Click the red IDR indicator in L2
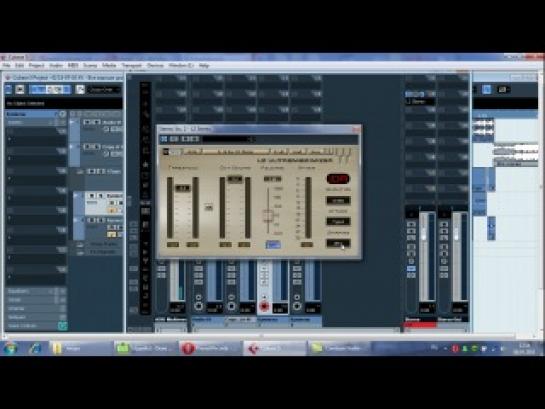Image resolution: width=545 pixels, height=409 pixels. (x=338, y=179)
